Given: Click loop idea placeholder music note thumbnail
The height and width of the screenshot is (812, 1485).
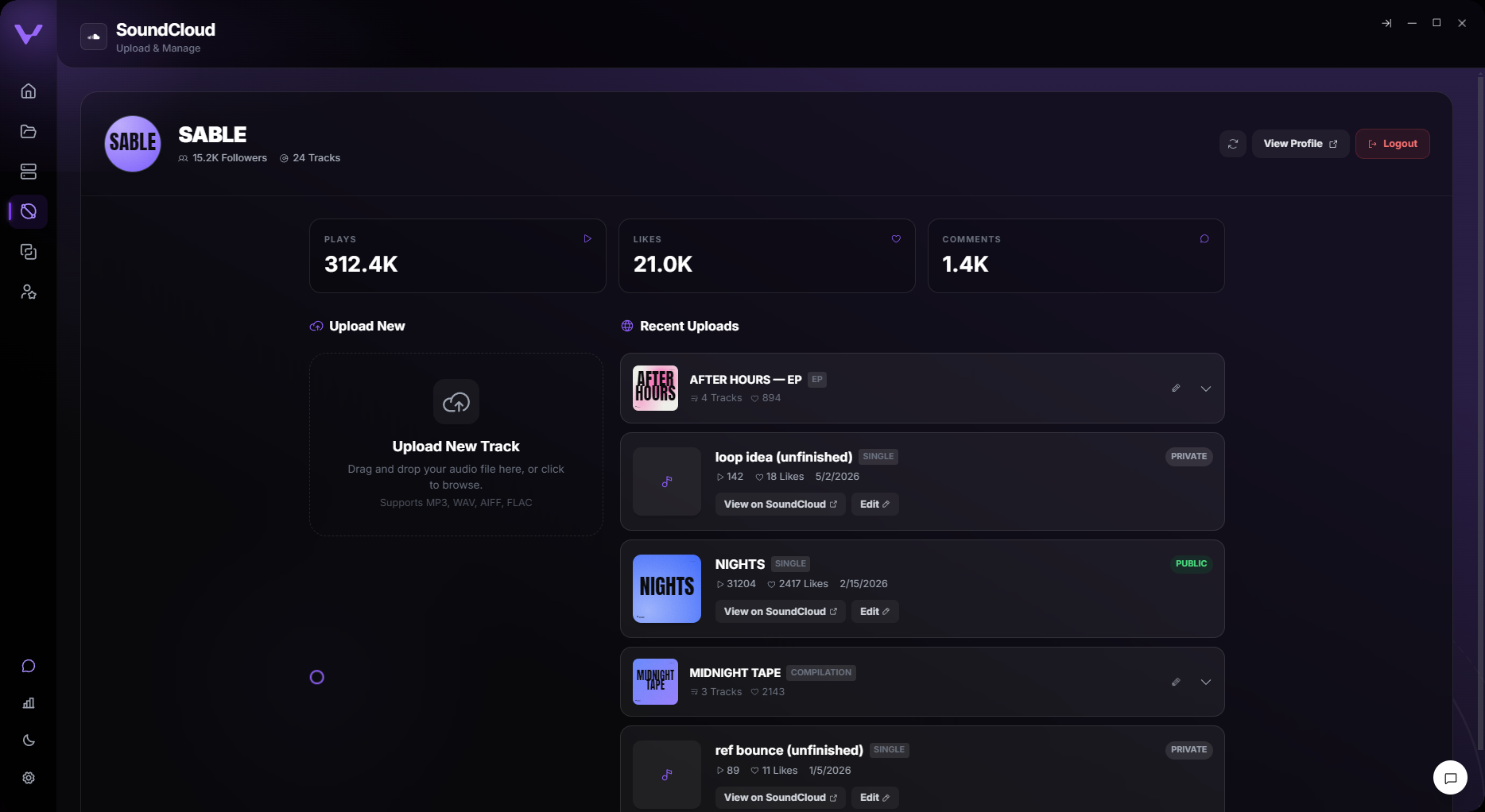Looking at the screenshot, I should tap(667, 481).
